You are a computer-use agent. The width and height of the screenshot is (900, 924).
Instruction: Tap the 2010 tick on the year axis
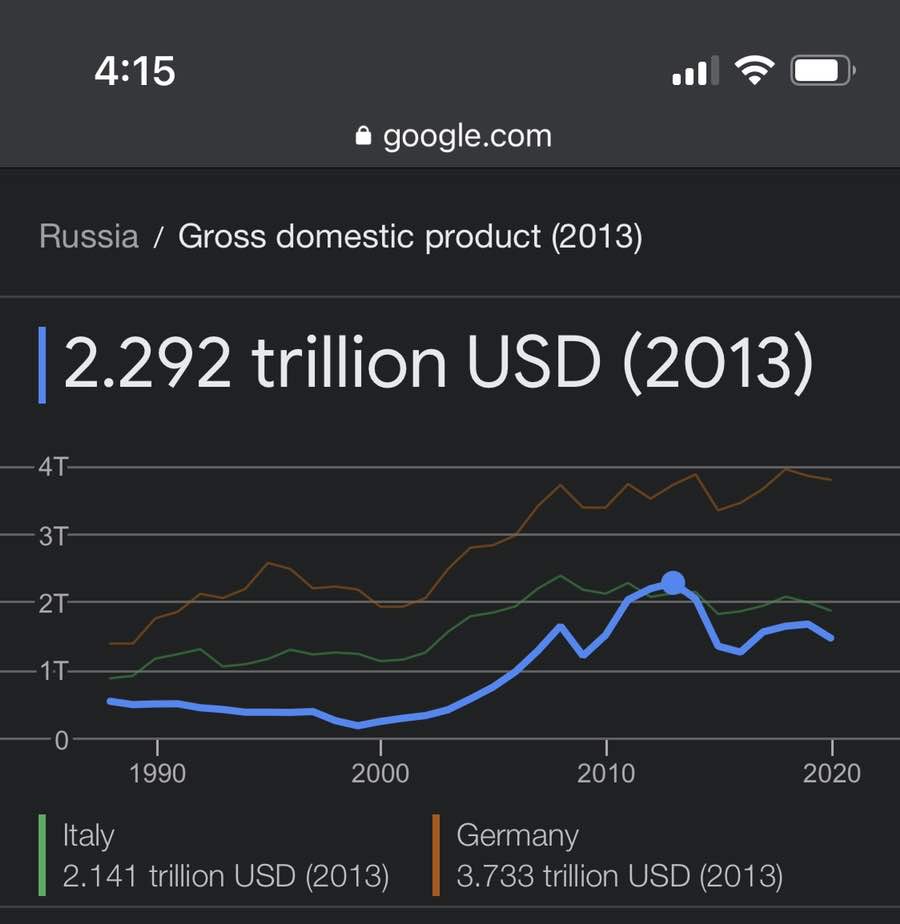[x=606, y=773]
